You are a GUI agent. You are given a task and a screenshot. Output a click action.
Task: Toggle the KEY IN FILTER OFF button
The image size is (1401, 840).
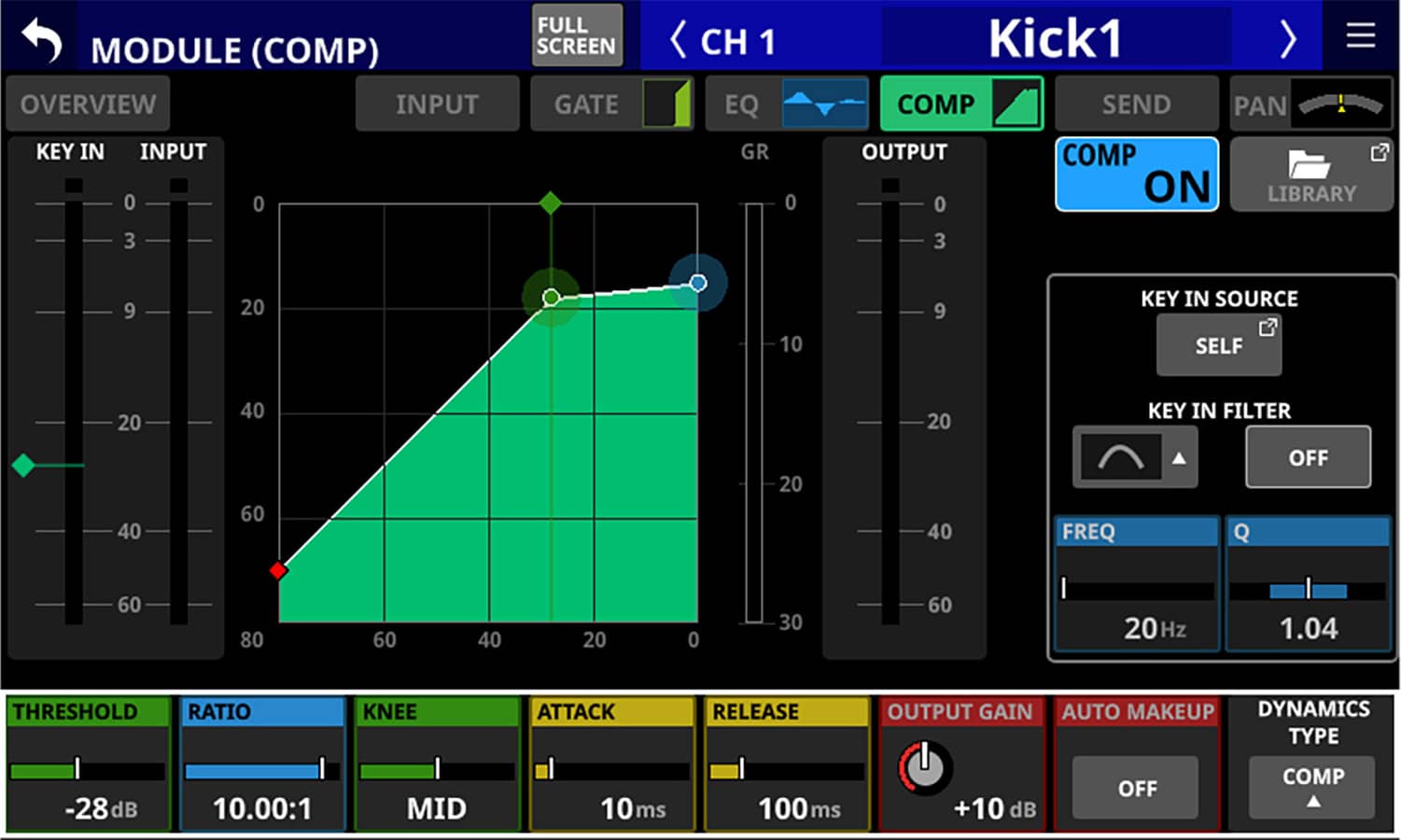[x=1308, y=457]
